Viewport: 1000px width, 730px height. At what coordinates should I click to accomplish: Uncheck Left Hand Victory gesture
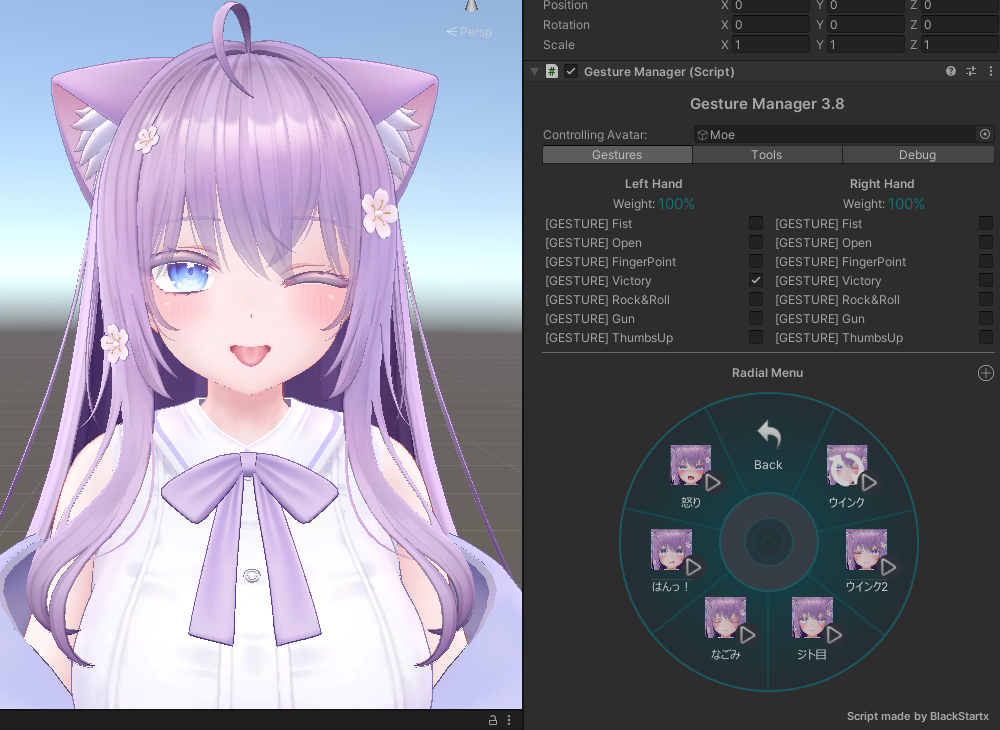point(756,281)
